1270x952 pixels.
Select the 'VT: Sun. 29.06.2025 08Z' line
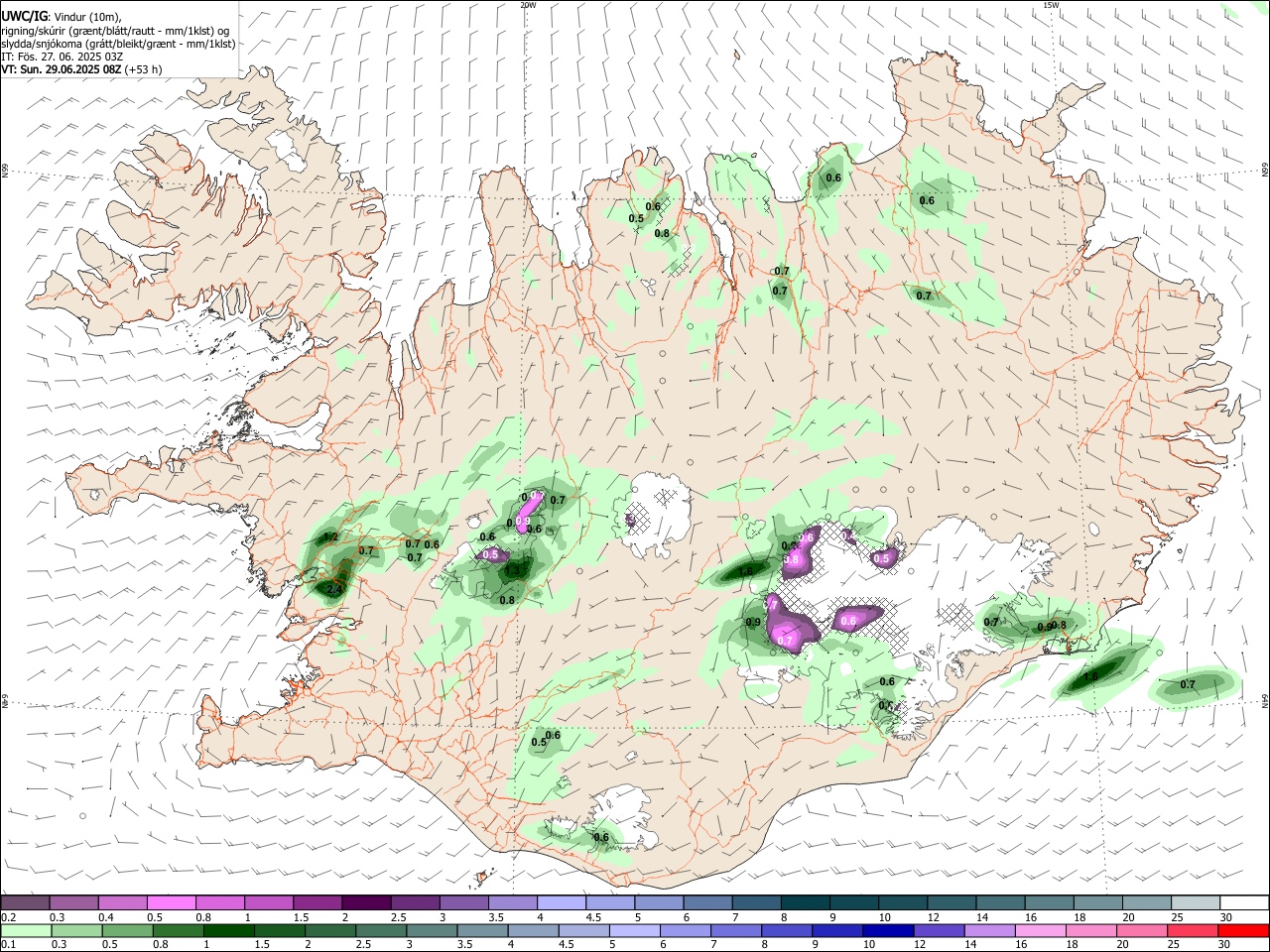[x=62, y=69]
